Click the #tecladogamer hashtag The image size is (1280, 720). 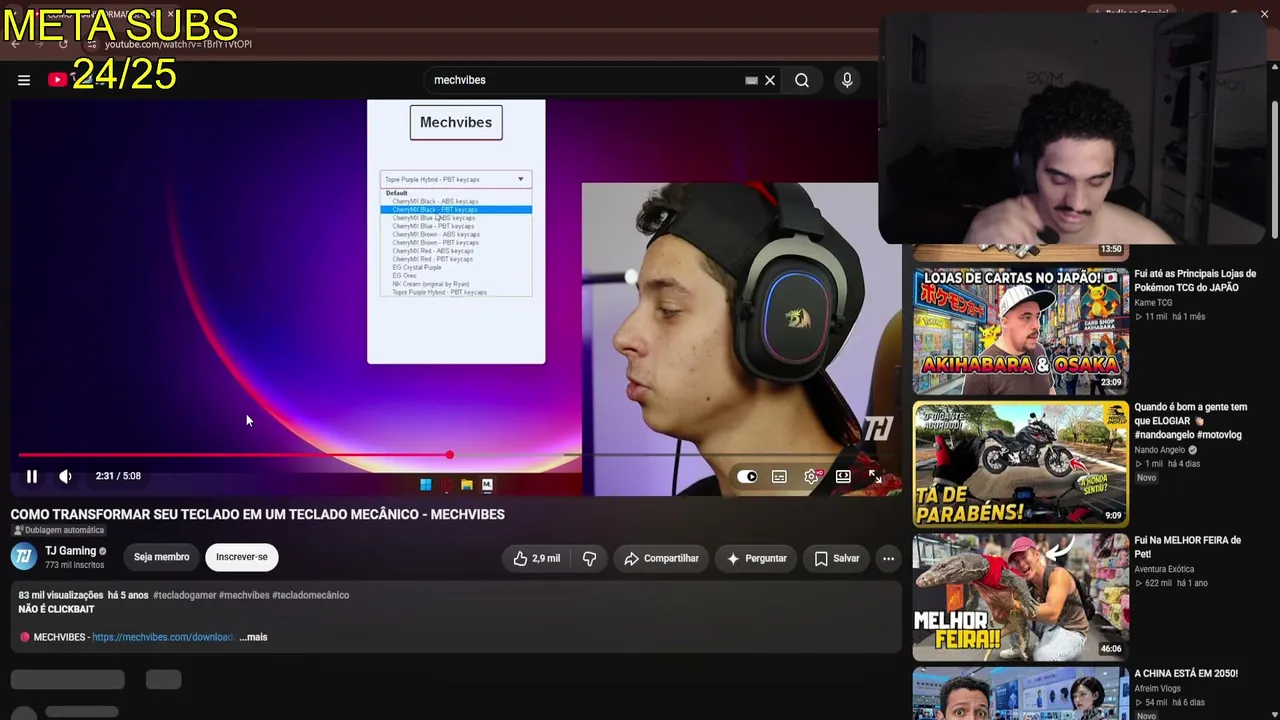[184, 595]
